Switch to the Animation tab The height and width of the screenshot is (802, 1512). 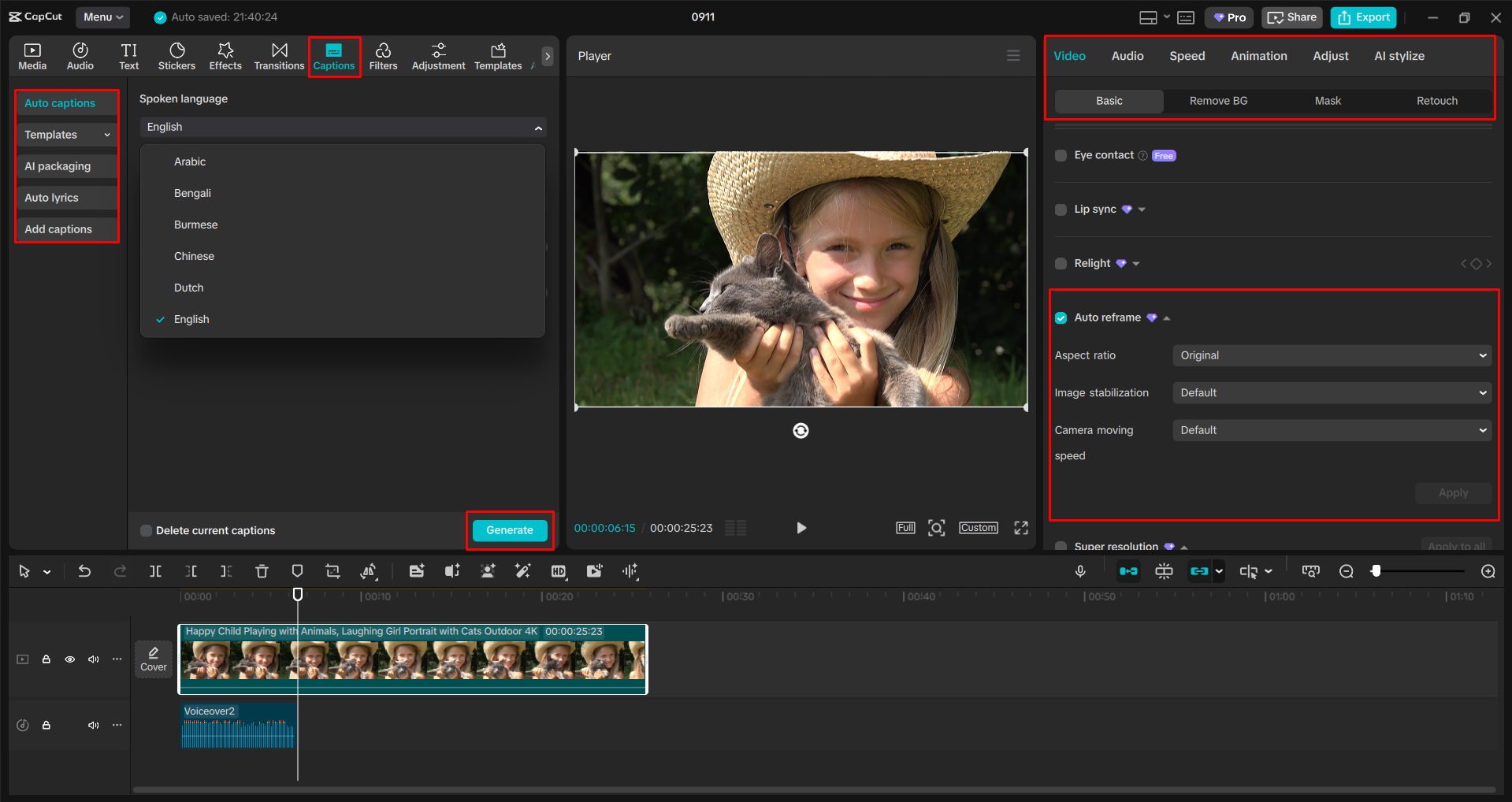[x=1258, y=56]
